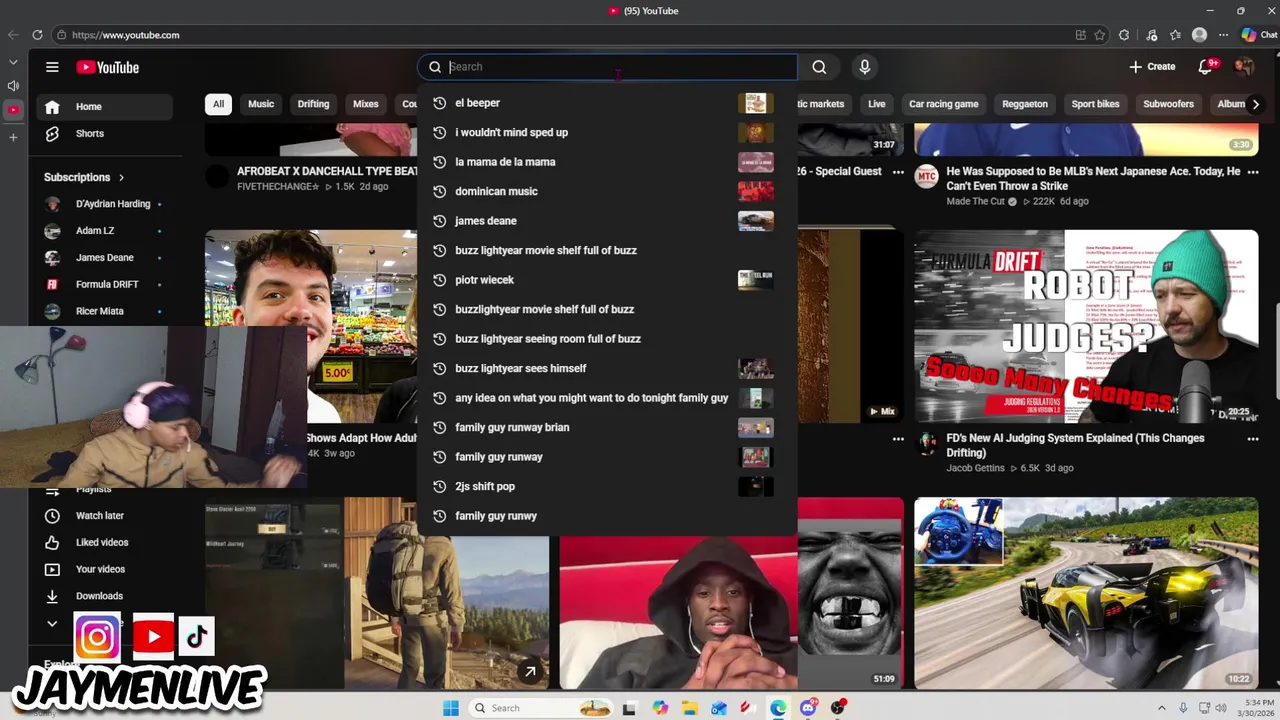Open Formula DRIFT subscription channel
1280x720 pixels.
tap(106, 285)
